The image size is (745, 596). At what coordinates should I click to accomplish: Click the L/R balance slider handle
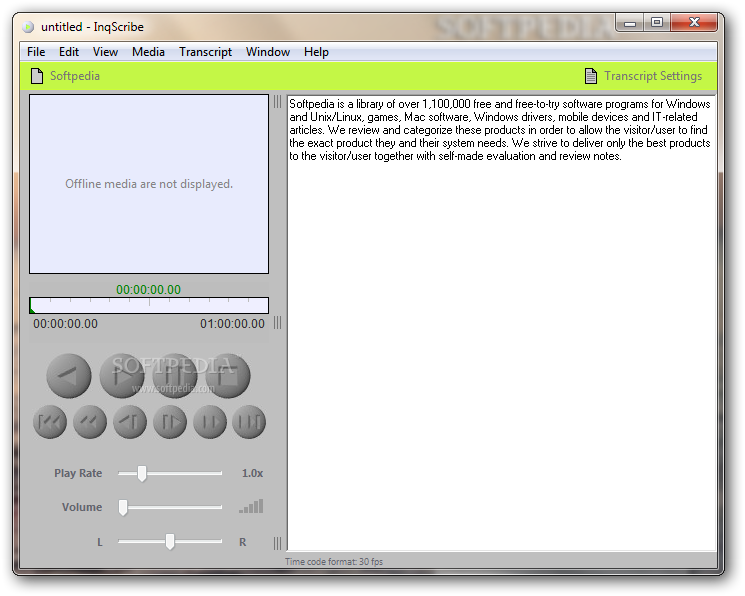coord(170,542)
